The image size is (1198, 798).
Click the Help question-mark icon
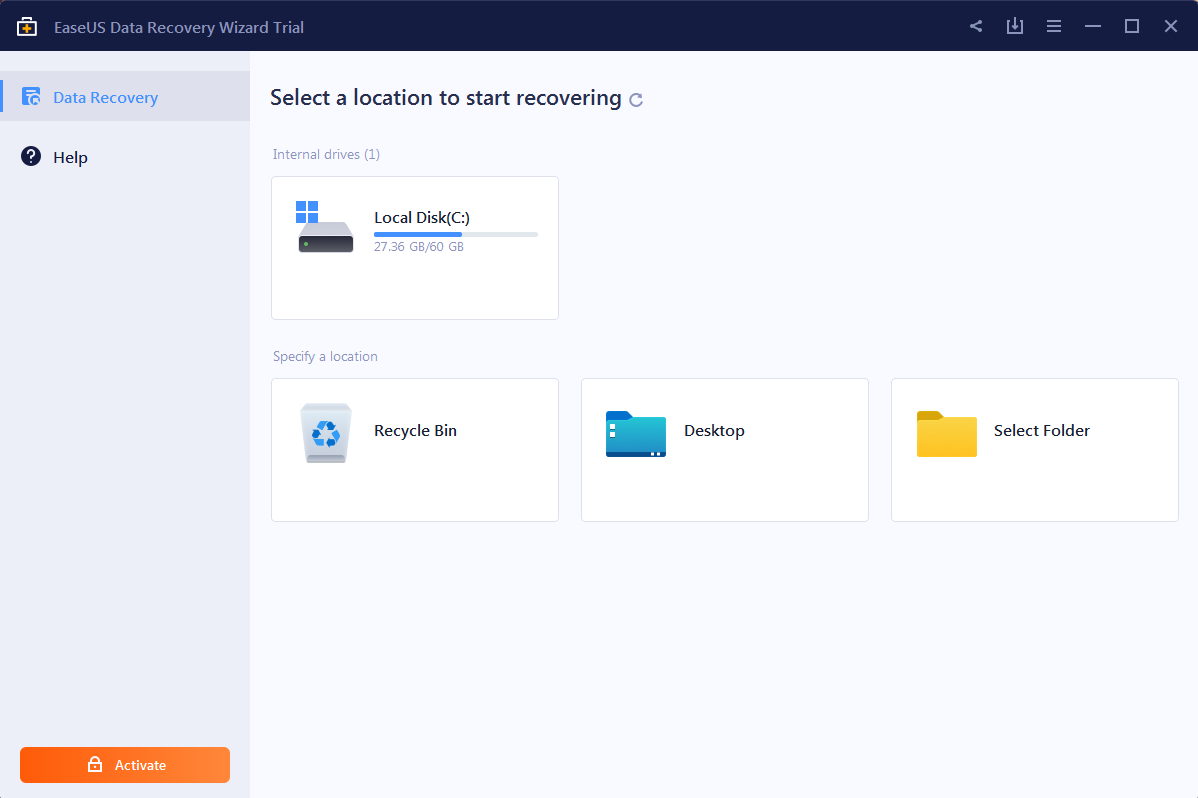pos(31,157)
